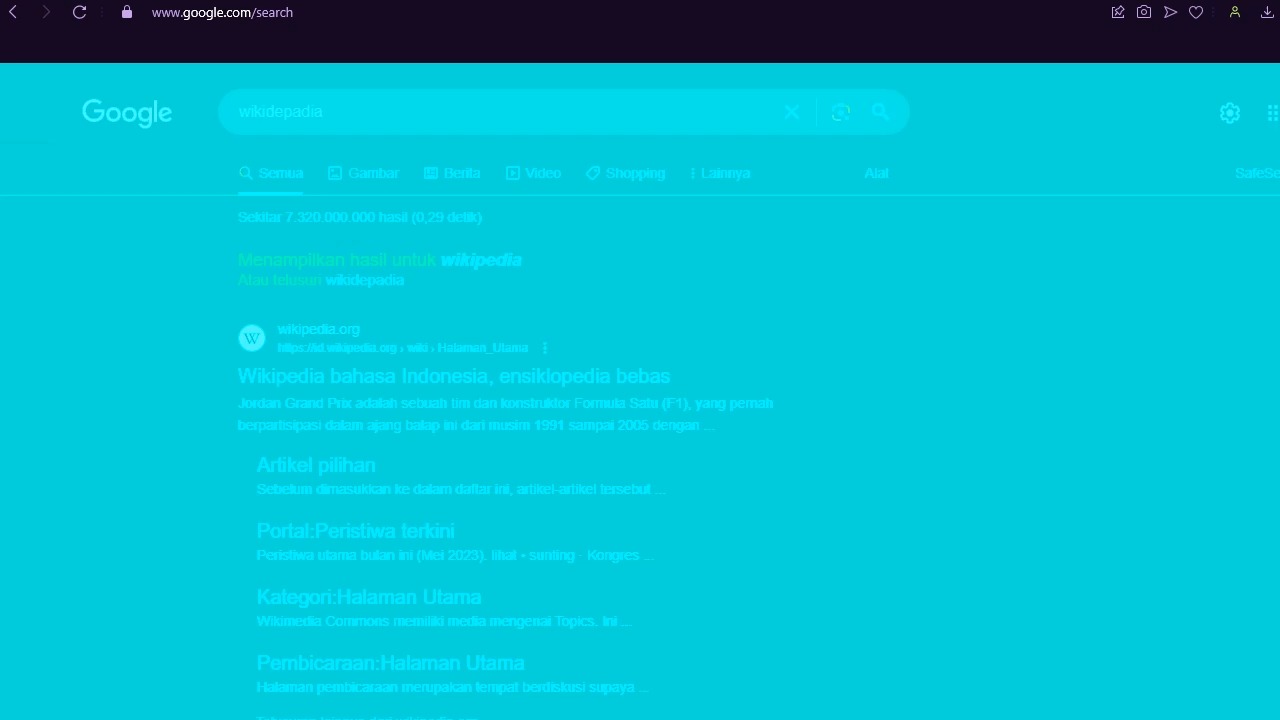The image size is (1280, 720).
Task: Open downloads with the download arrow icon
Action: coord(1268,12)
